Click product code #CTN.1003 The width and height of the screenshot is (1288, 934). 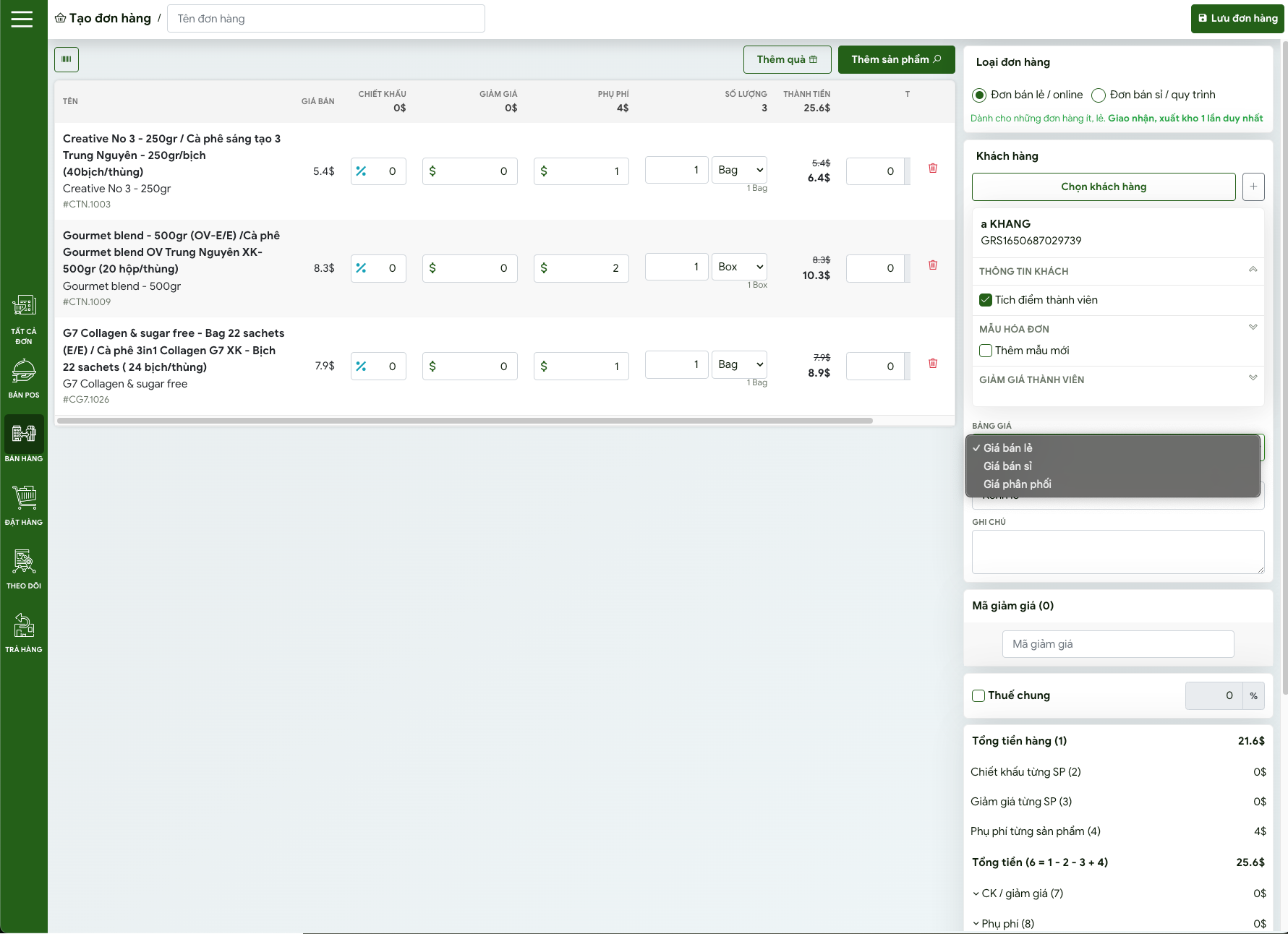point(87,205)
